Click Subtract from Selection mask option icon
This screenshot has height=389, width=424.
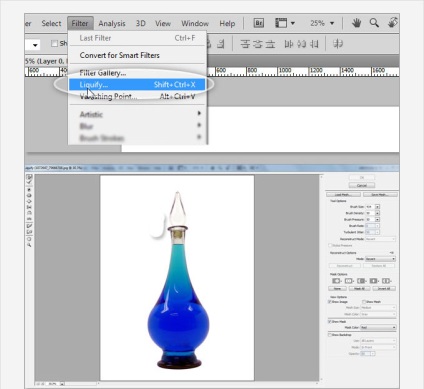[362, 281]
